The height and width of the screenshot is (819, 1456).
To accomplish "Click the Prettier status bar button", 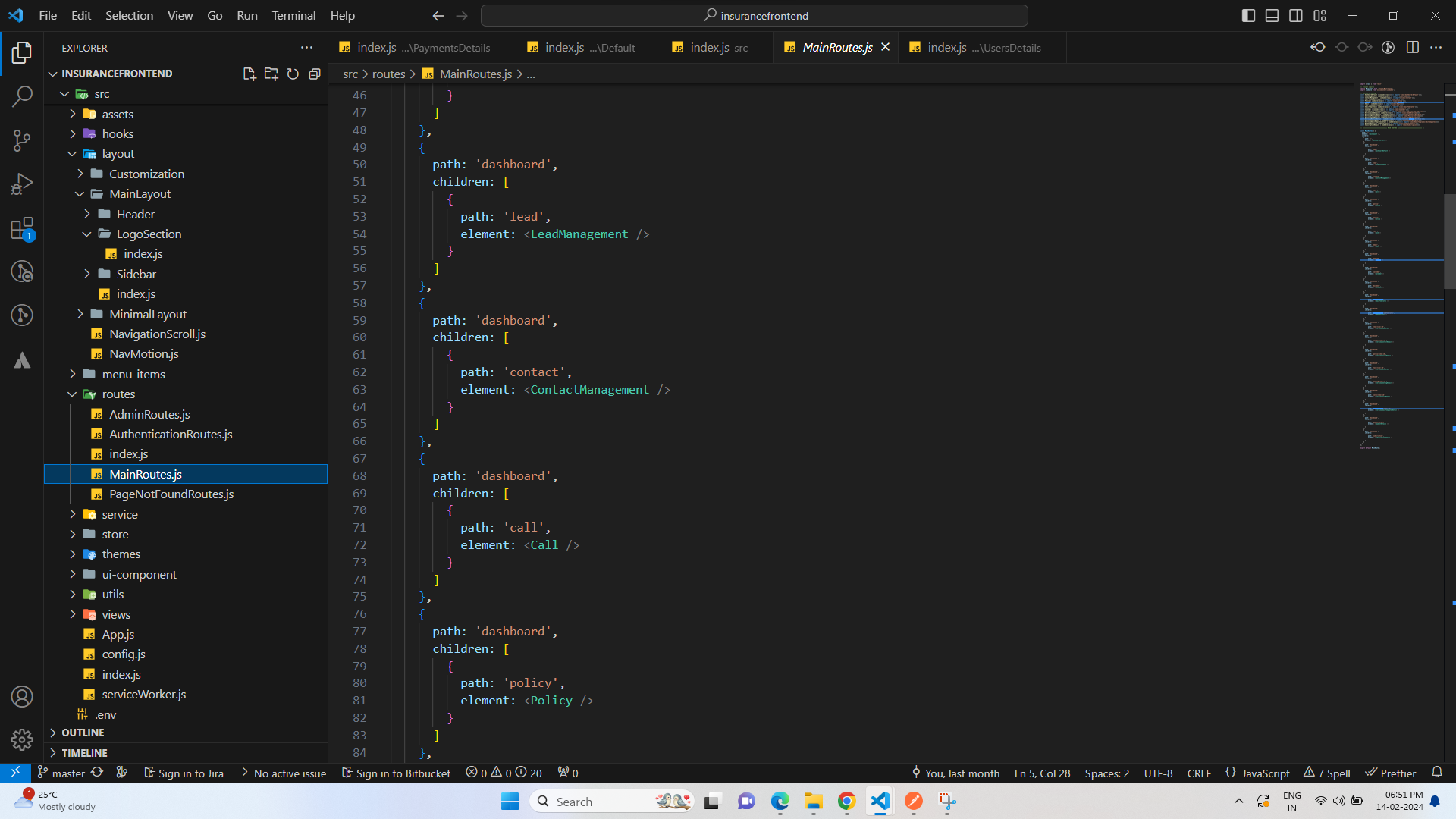I will pos(1391,773).
